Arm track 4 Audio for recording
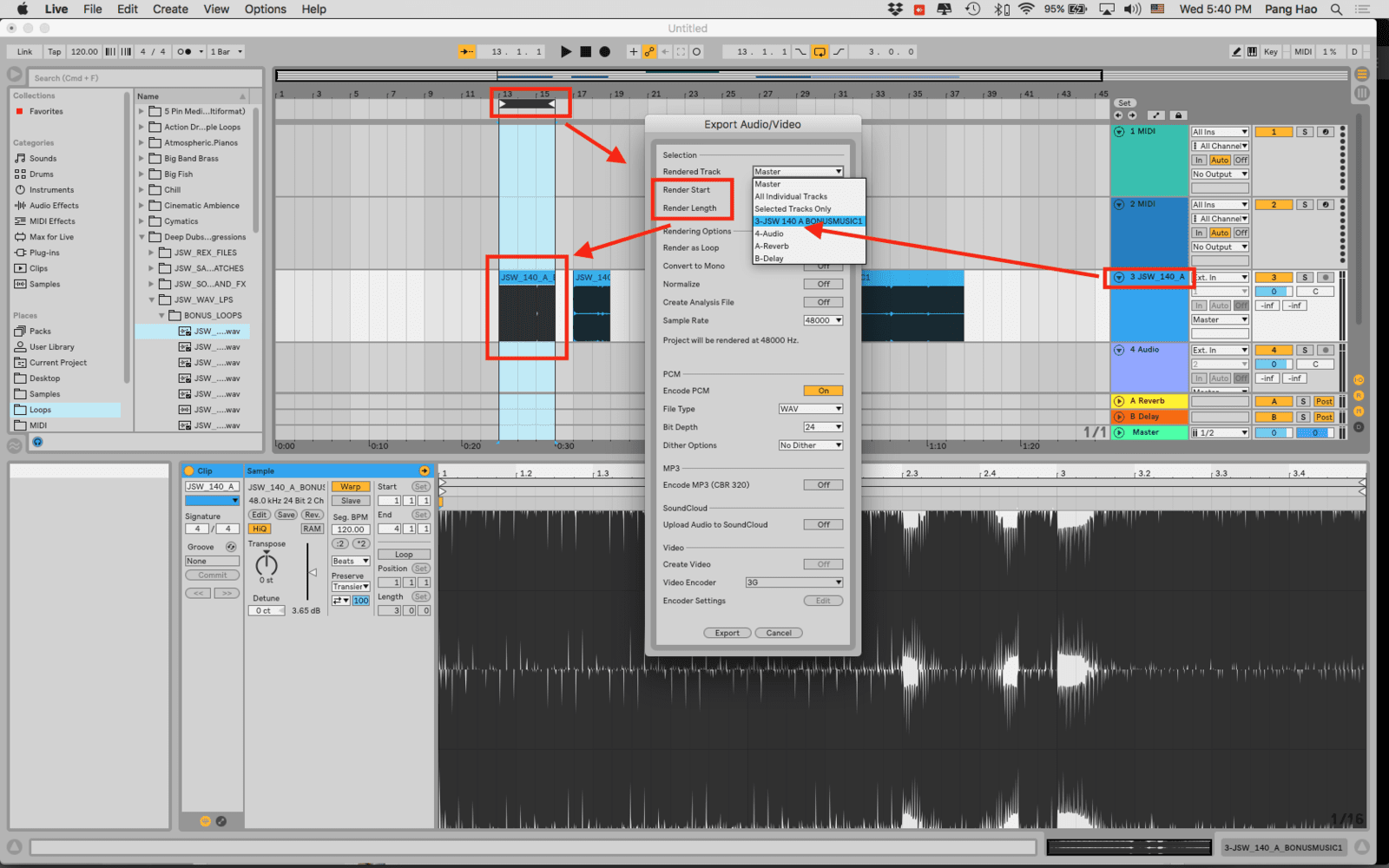 [x=1326, y=351]
